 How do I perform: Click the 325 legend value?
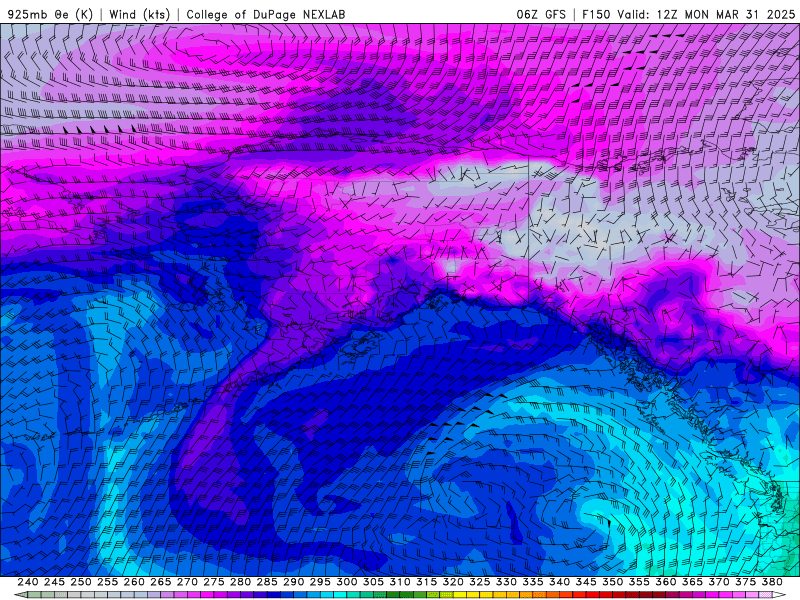pyautogui.click(x=480, y=582)
